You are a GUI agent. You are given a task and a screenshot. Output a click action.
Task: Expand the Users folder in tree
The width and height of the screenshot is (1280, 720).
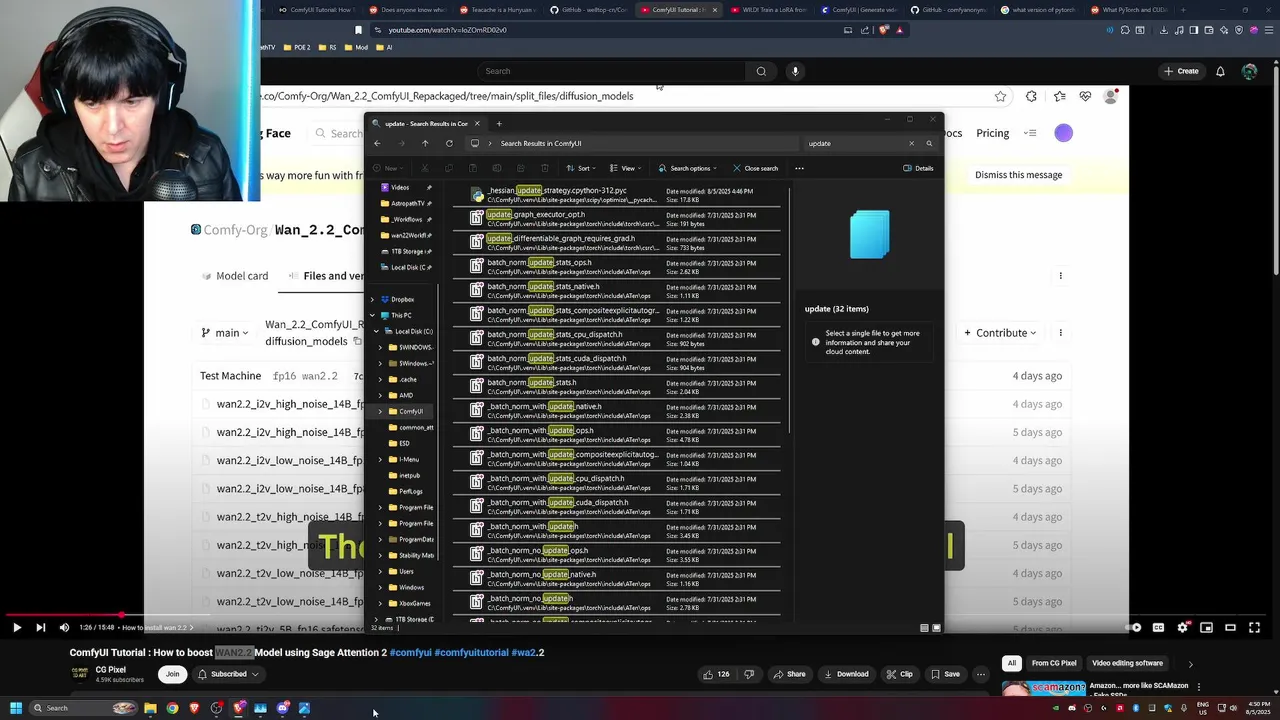click(x=381, y=571)
